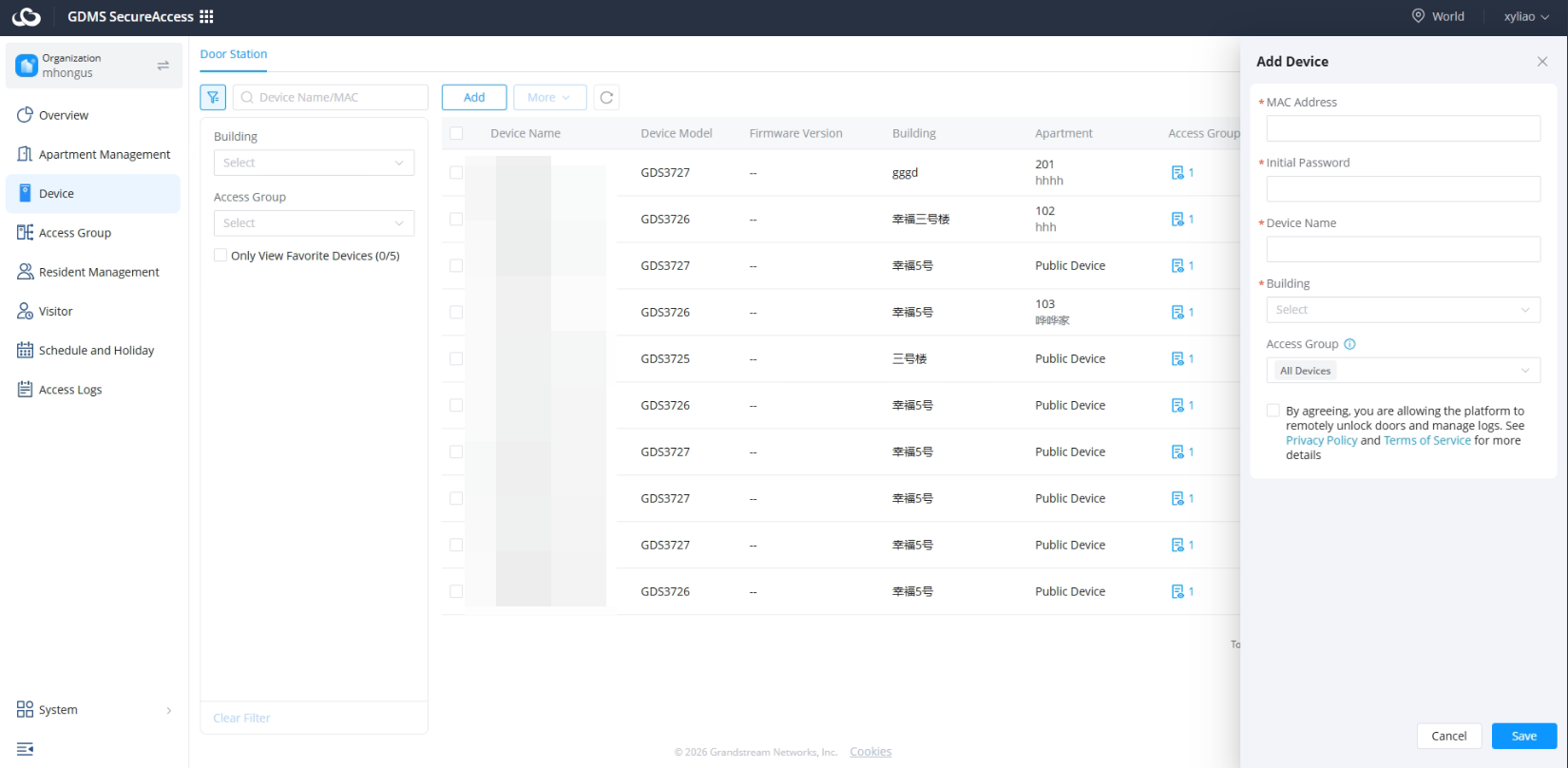Collapse the sidebar menu icon
The height and width of the screenshot is (768, 1568).
tap(26, 749)
